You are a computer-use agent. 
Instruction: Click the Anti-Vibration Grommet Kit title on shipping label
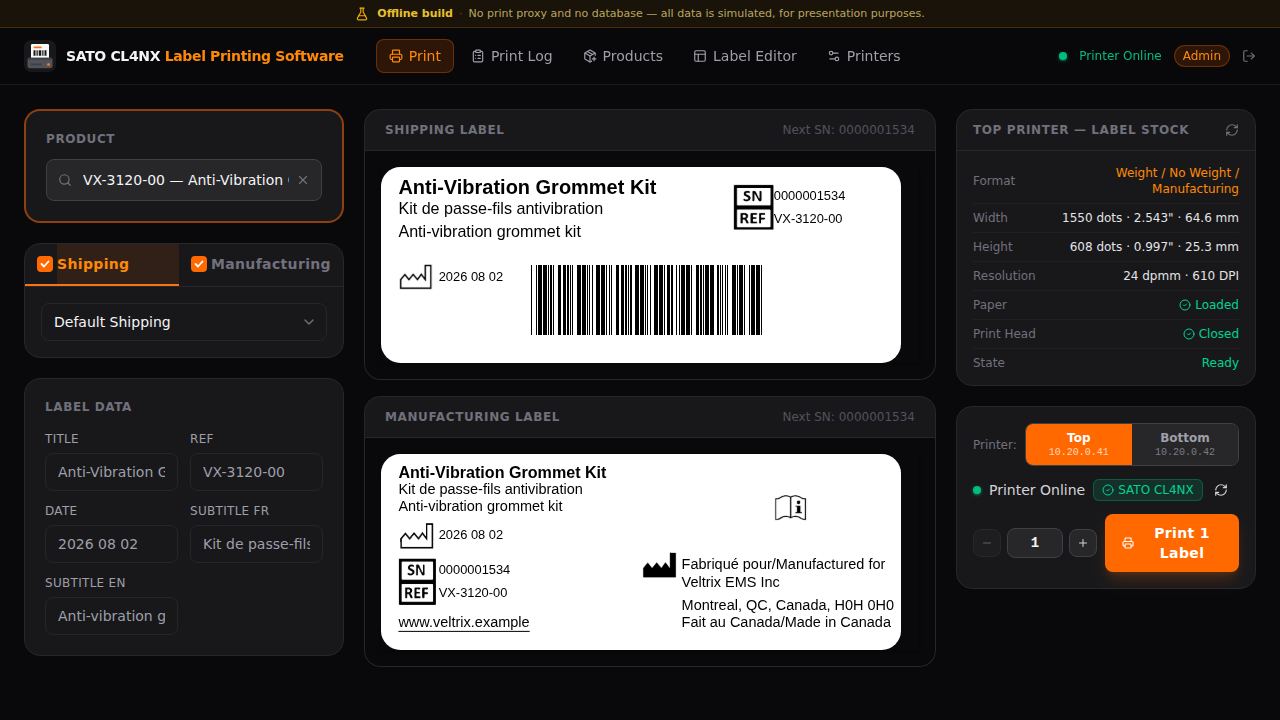coord(527,187)
